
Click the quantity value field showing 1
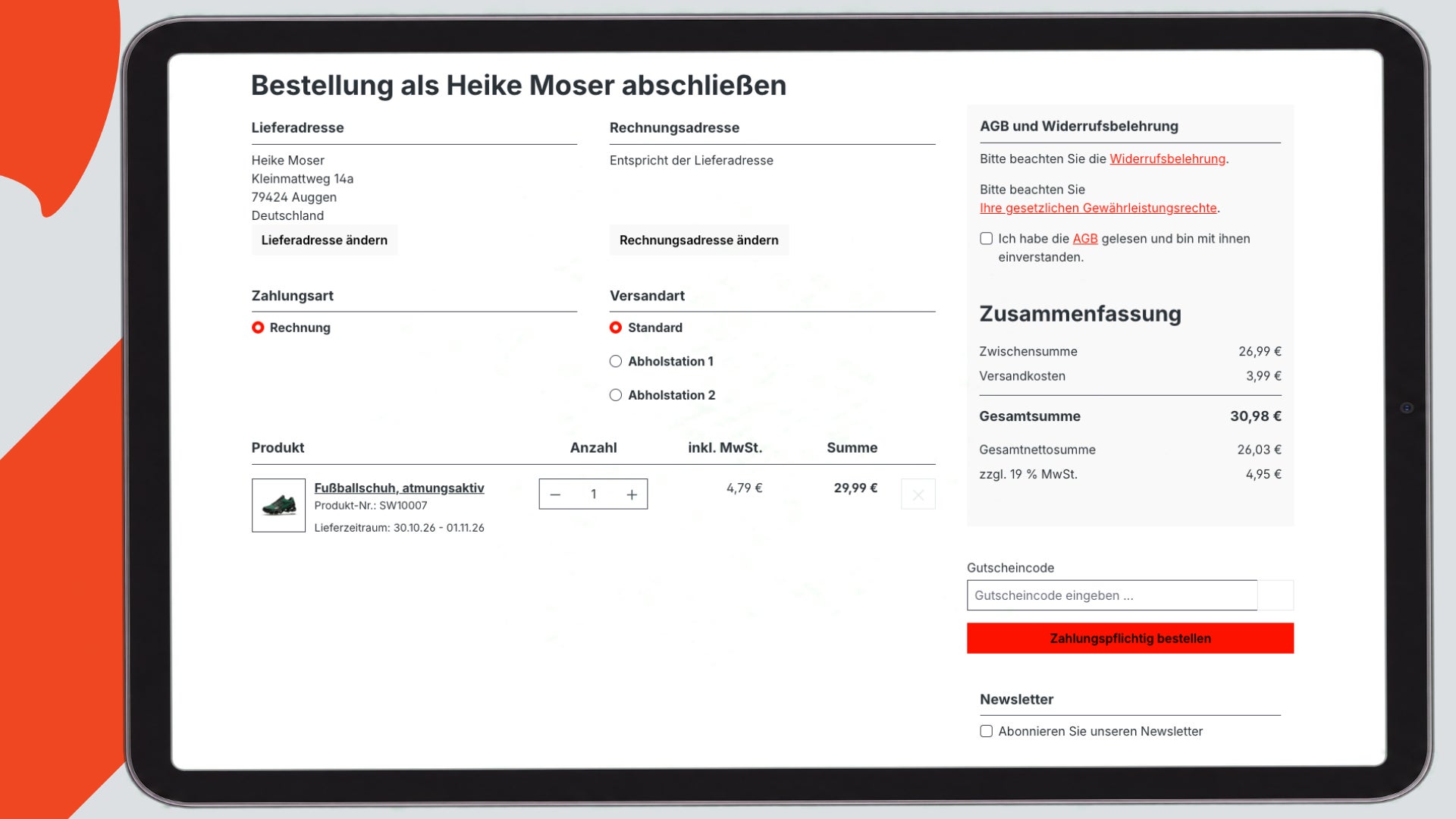coord(594,494)
